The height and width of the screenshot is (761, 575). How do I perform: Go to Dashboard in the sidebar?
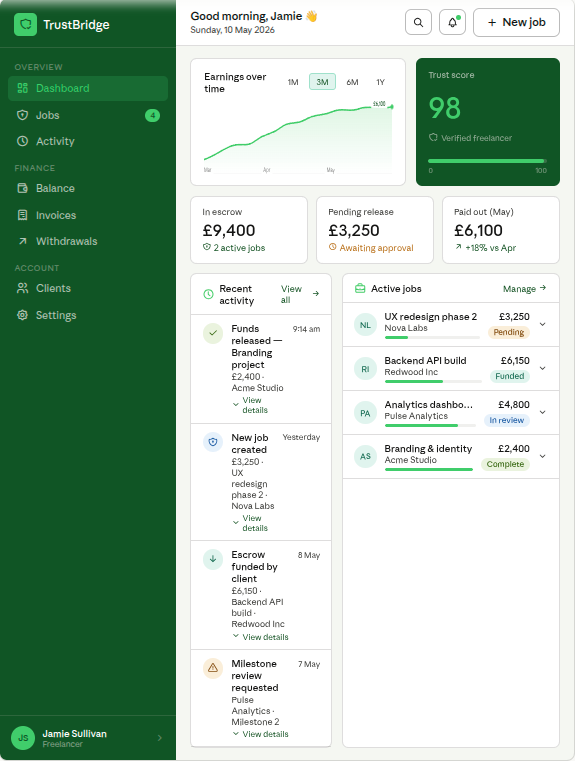pos(88,88)
